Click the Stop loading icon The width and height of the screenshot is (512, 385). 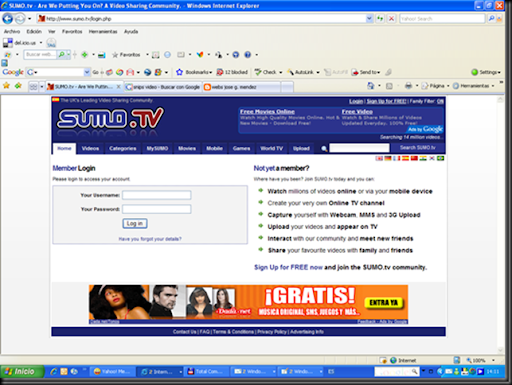[x=391, y=19]
